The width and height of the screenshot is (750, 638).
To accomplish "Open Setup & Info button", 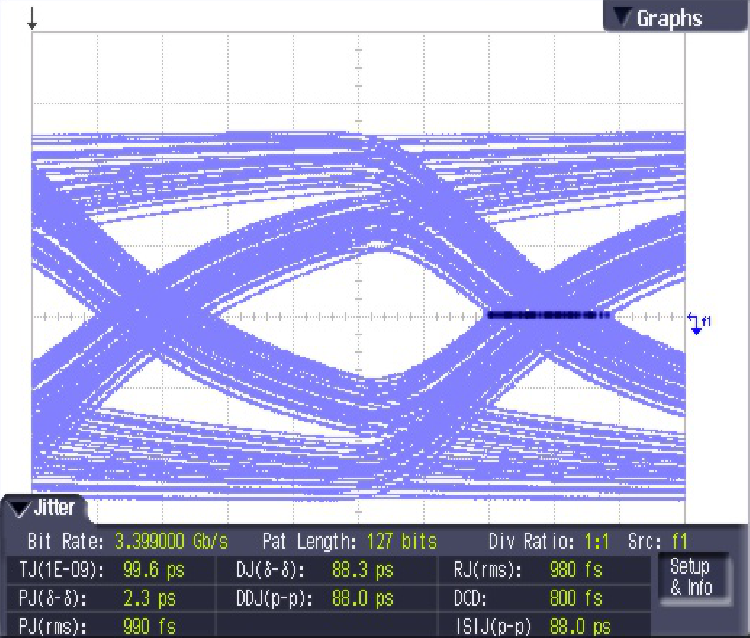I will tap(693, 577).
